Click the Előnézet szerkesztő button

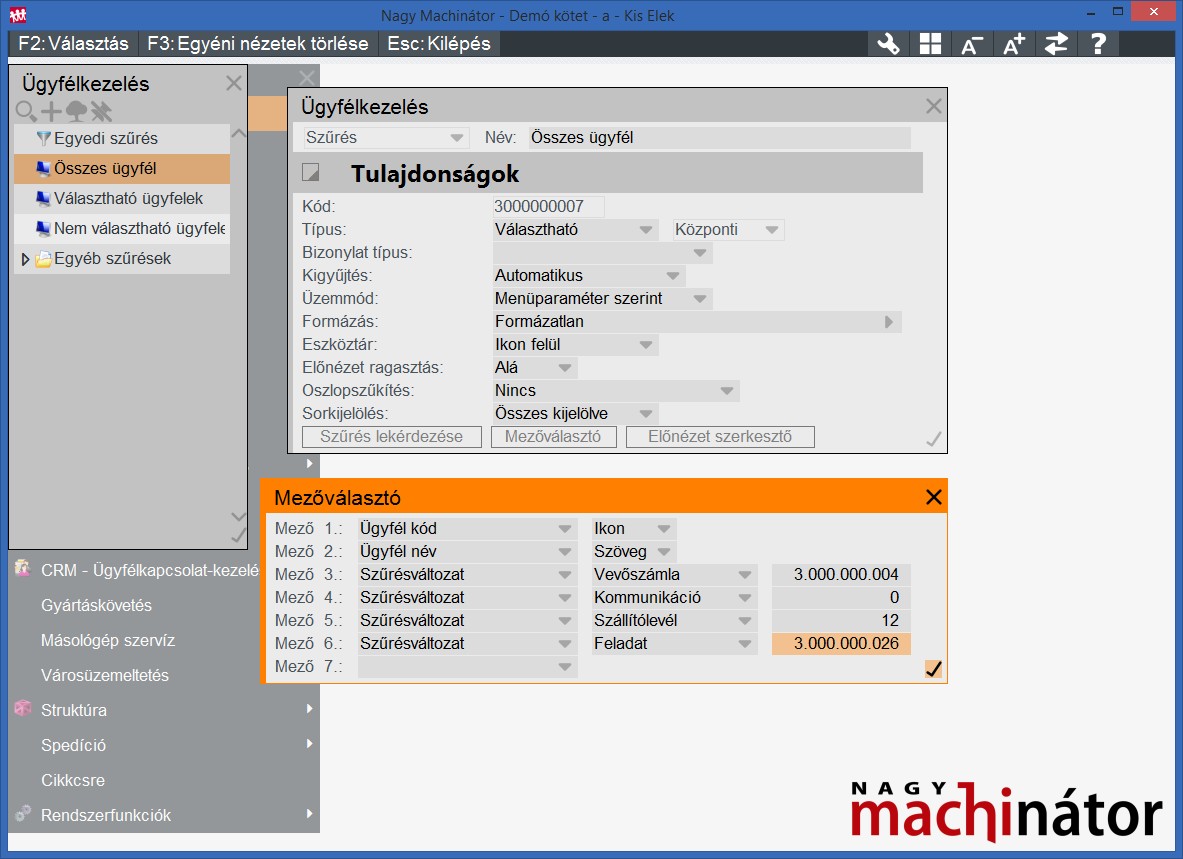[x=720, y=437]
